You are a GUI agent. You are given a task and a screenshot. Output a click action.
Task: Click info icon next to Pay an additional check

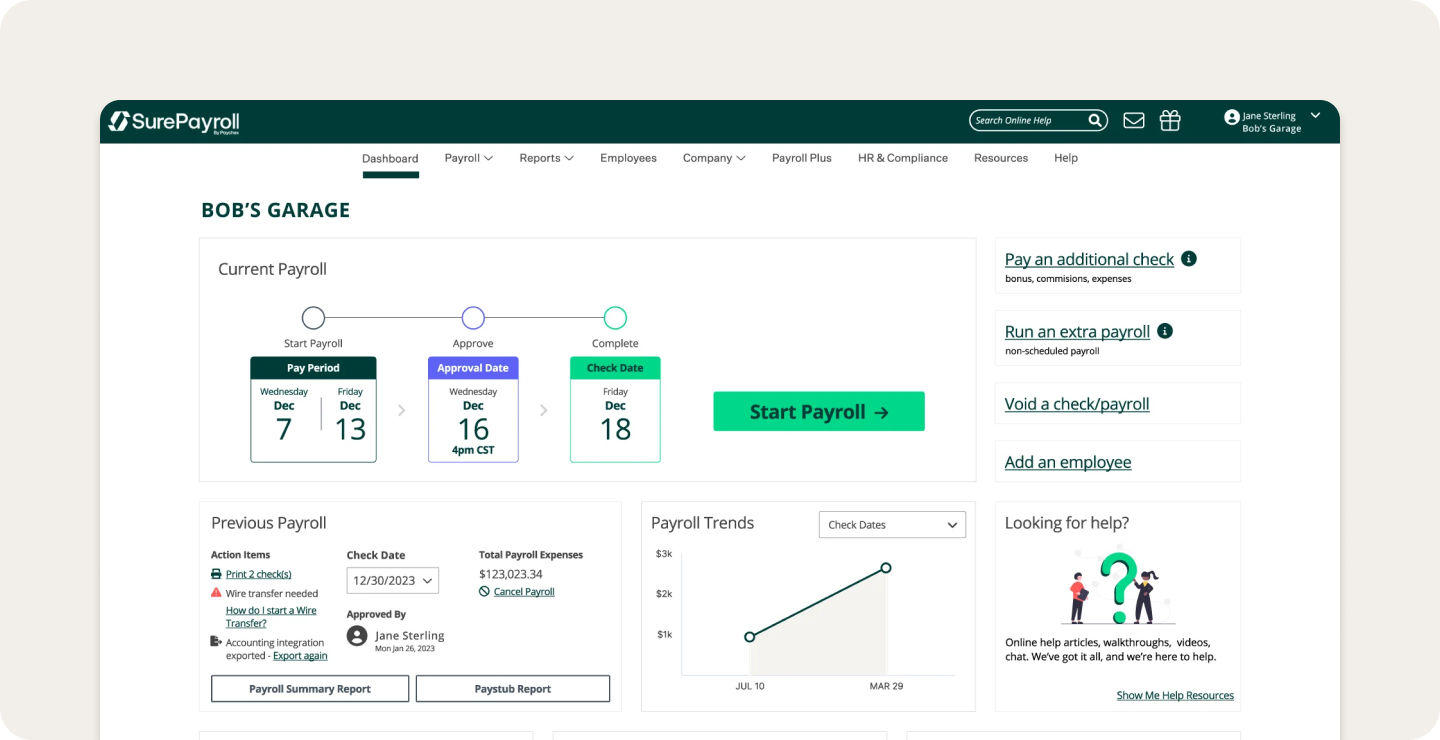1188,258
